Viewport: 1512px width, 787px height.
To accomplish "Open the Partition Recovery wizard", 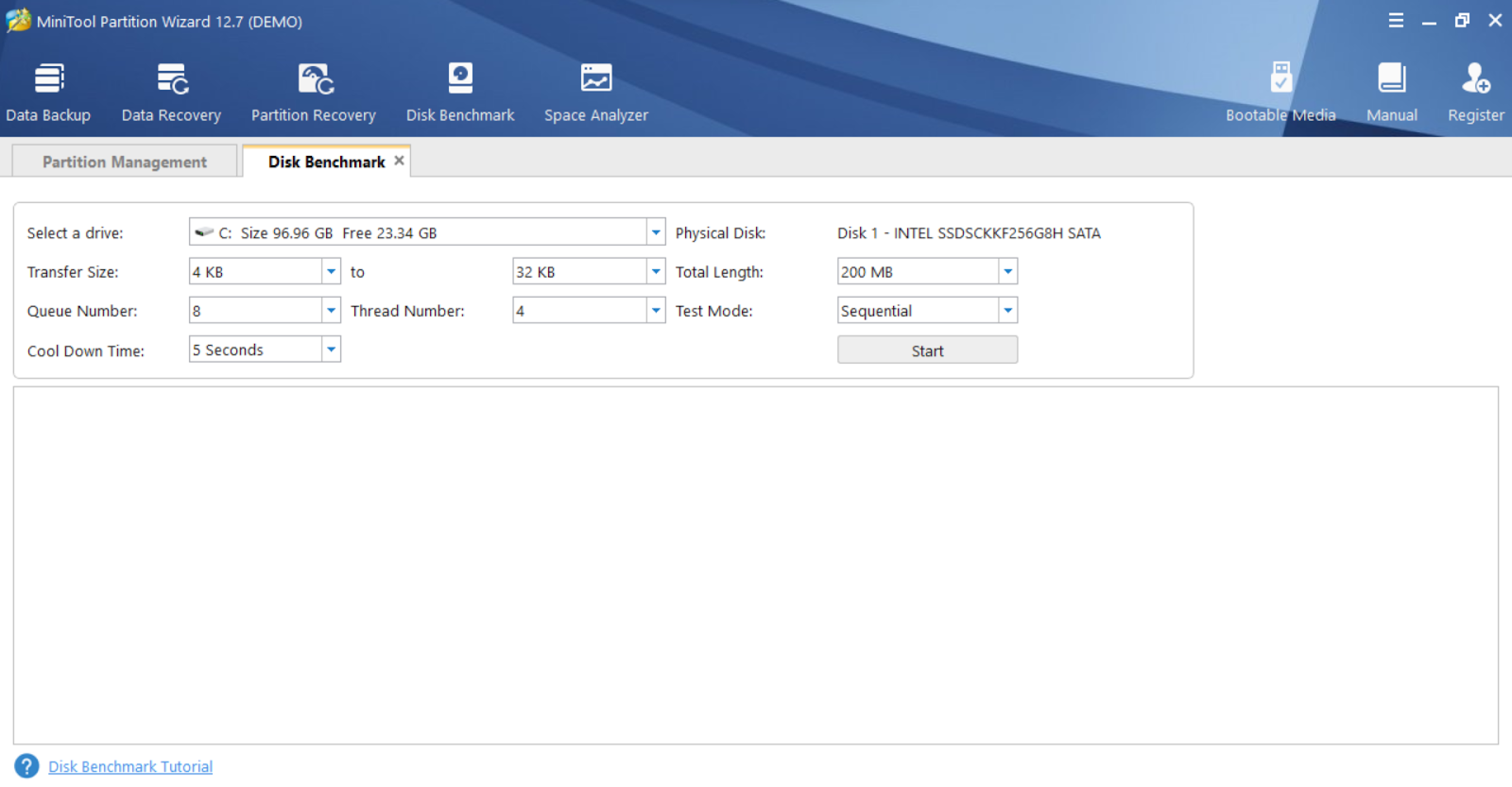I will pos(314,93).
